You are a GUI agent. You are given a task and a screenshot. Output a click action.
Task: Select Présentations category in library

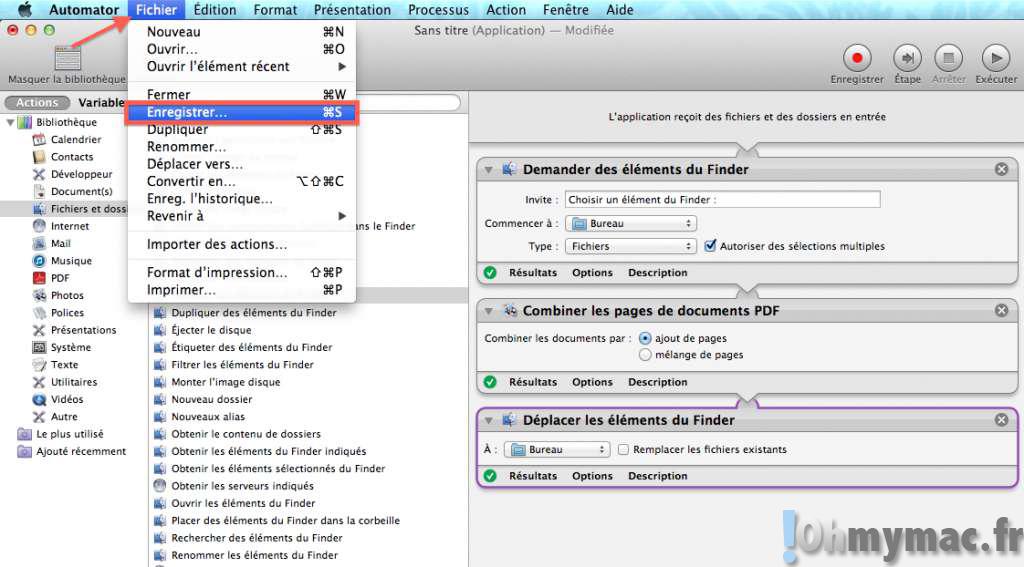point(83,330)
